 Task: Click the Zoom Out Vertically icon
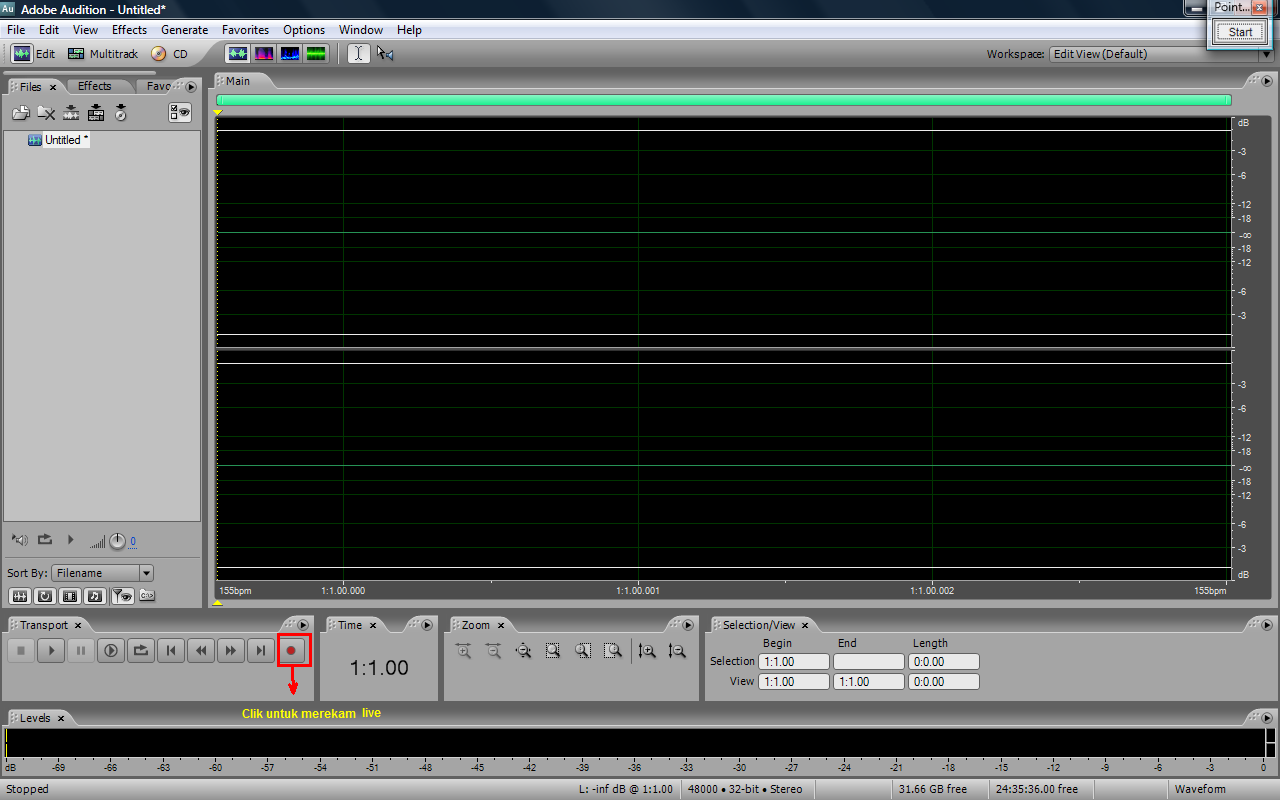[x=678, y=651]
